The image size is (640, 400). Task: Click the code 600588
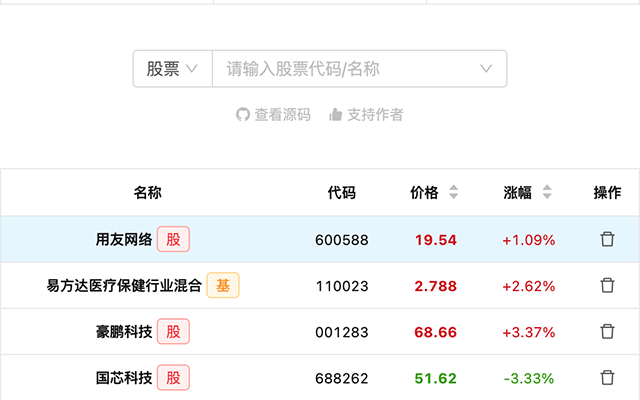coord(342,240)
